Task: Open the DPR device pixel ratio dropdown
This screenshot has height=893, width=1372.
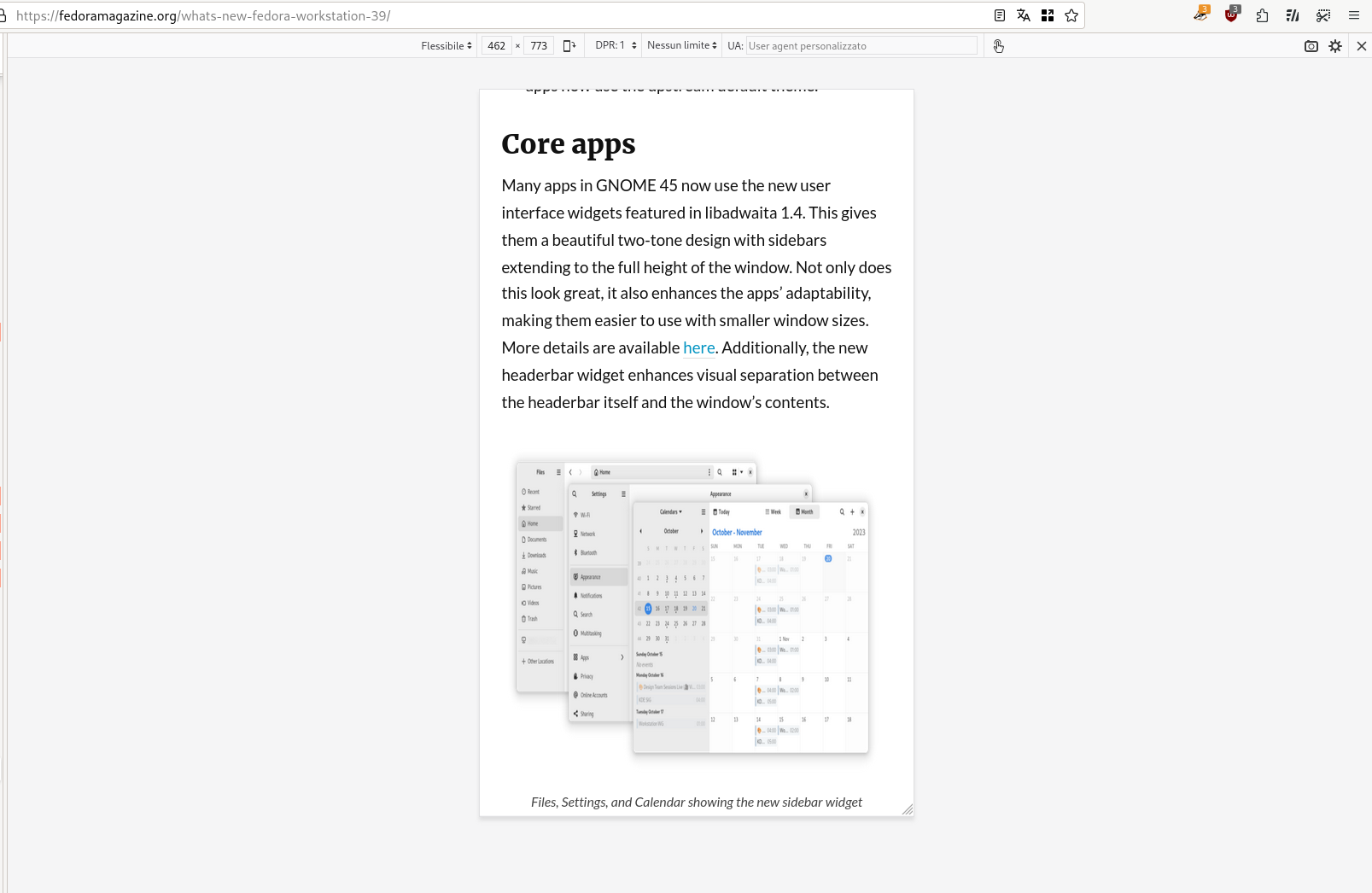Action: point(616,45)
